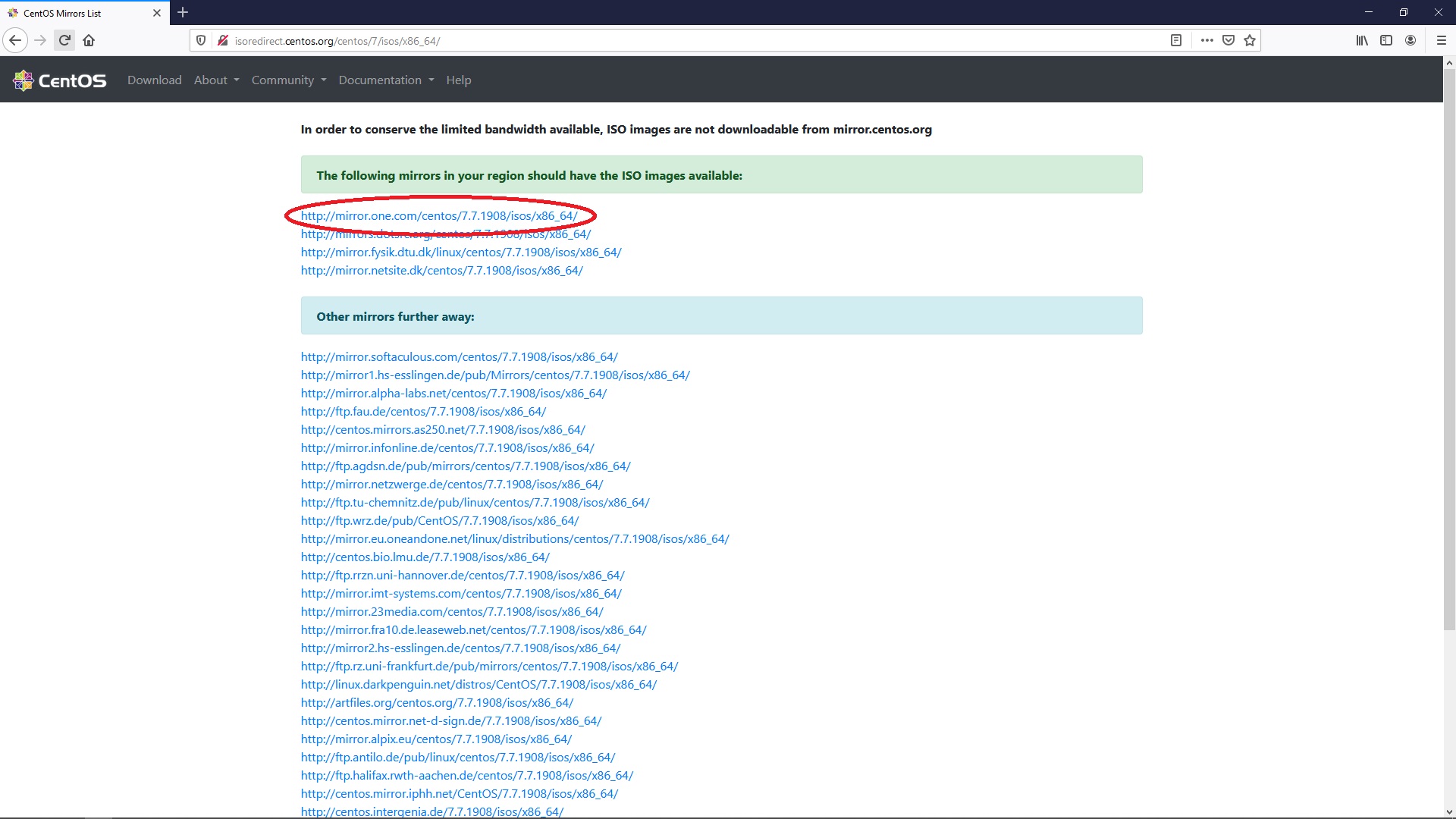Click the vertical scrollbar thumb
The image size is (1456, 819).
[1449, 349]
